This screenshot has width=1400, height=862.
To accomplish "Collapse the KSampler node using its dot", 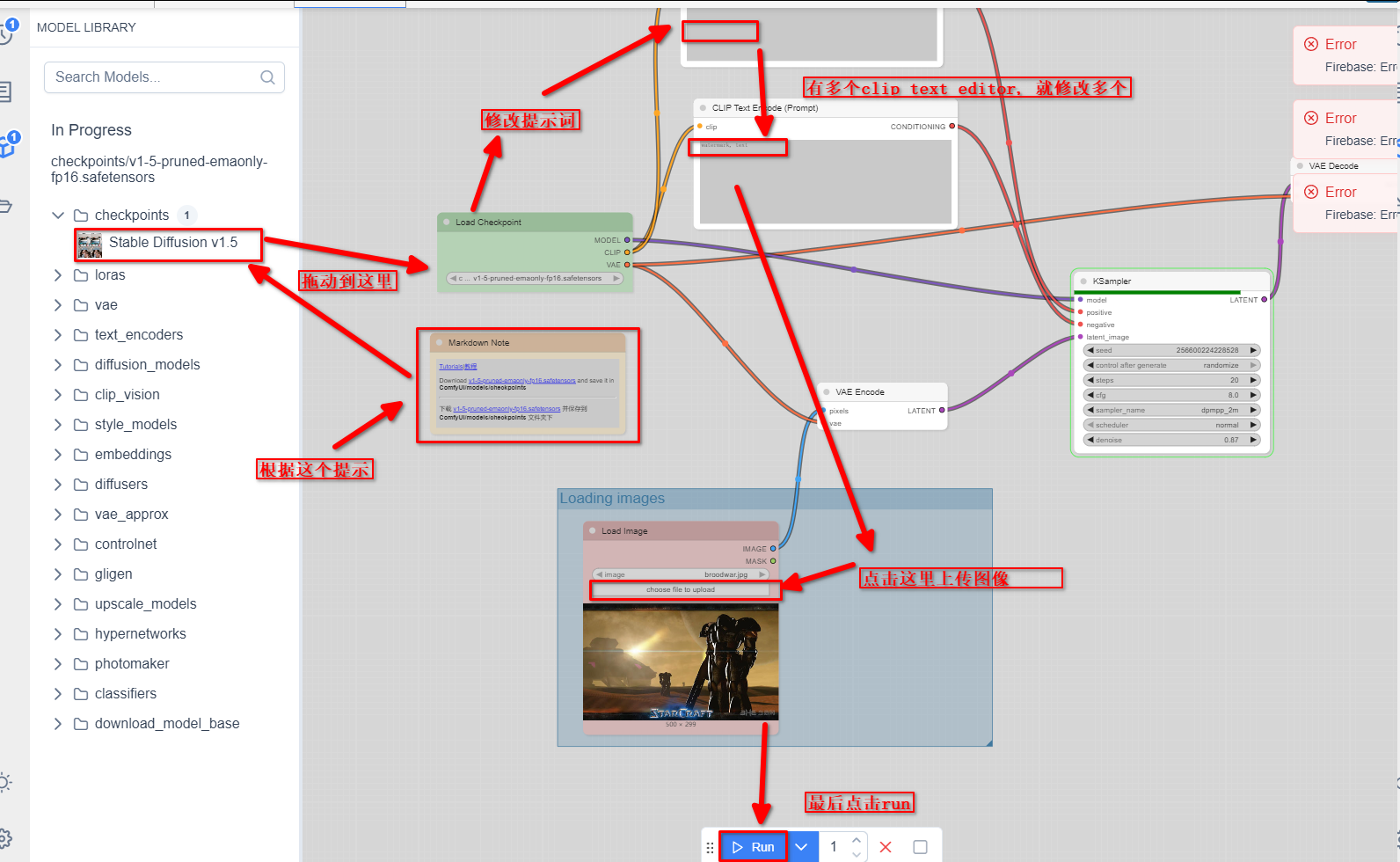I will 1083,281.
